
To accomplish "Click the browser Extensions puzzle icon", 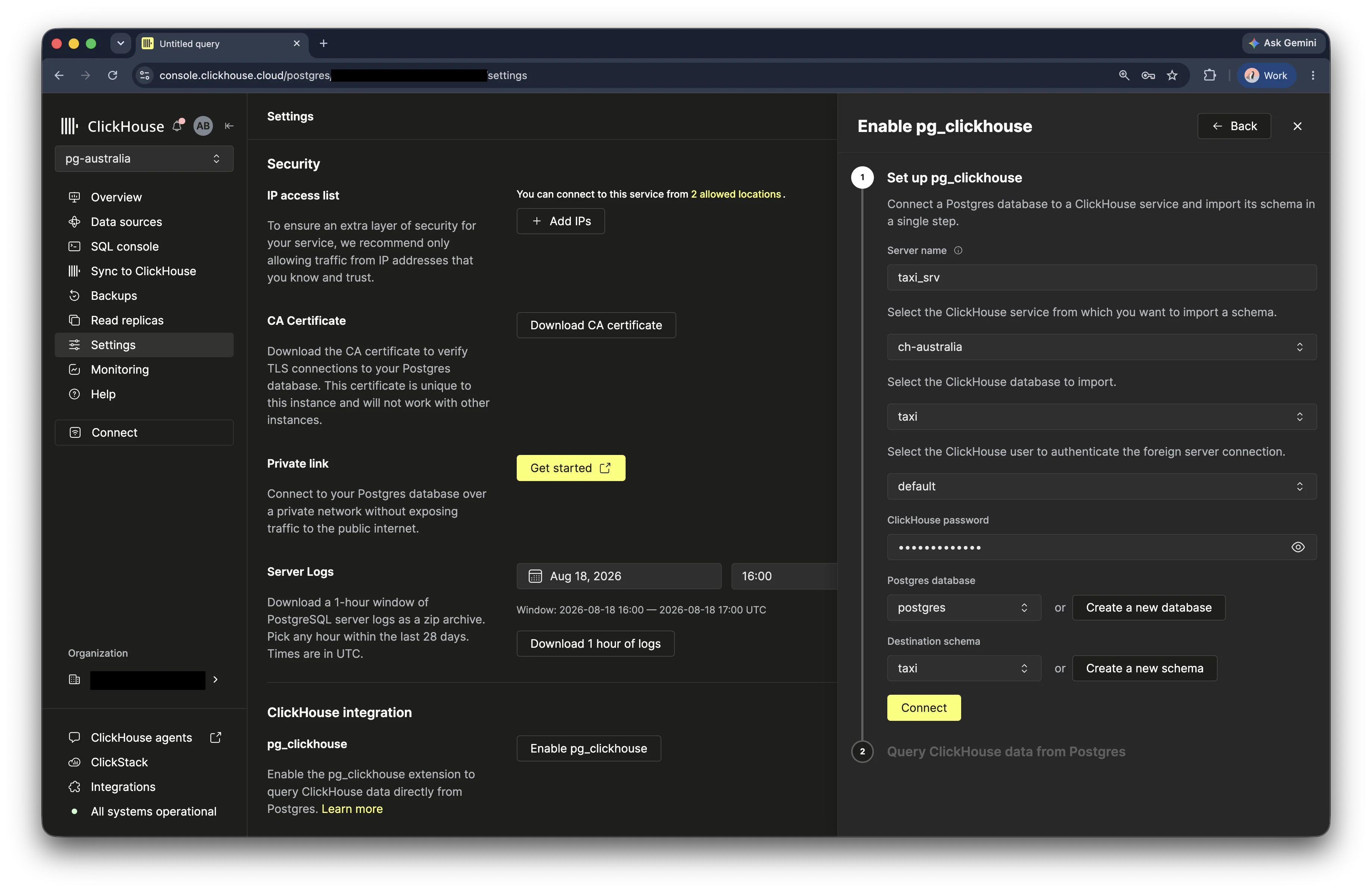I will pos(1209,76).
